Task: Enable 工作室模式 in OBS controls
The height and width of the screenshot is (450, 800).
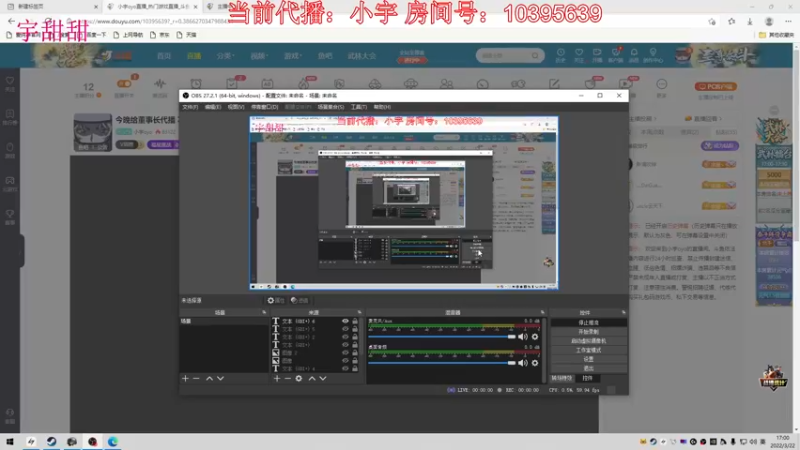Action: (589, 350)
